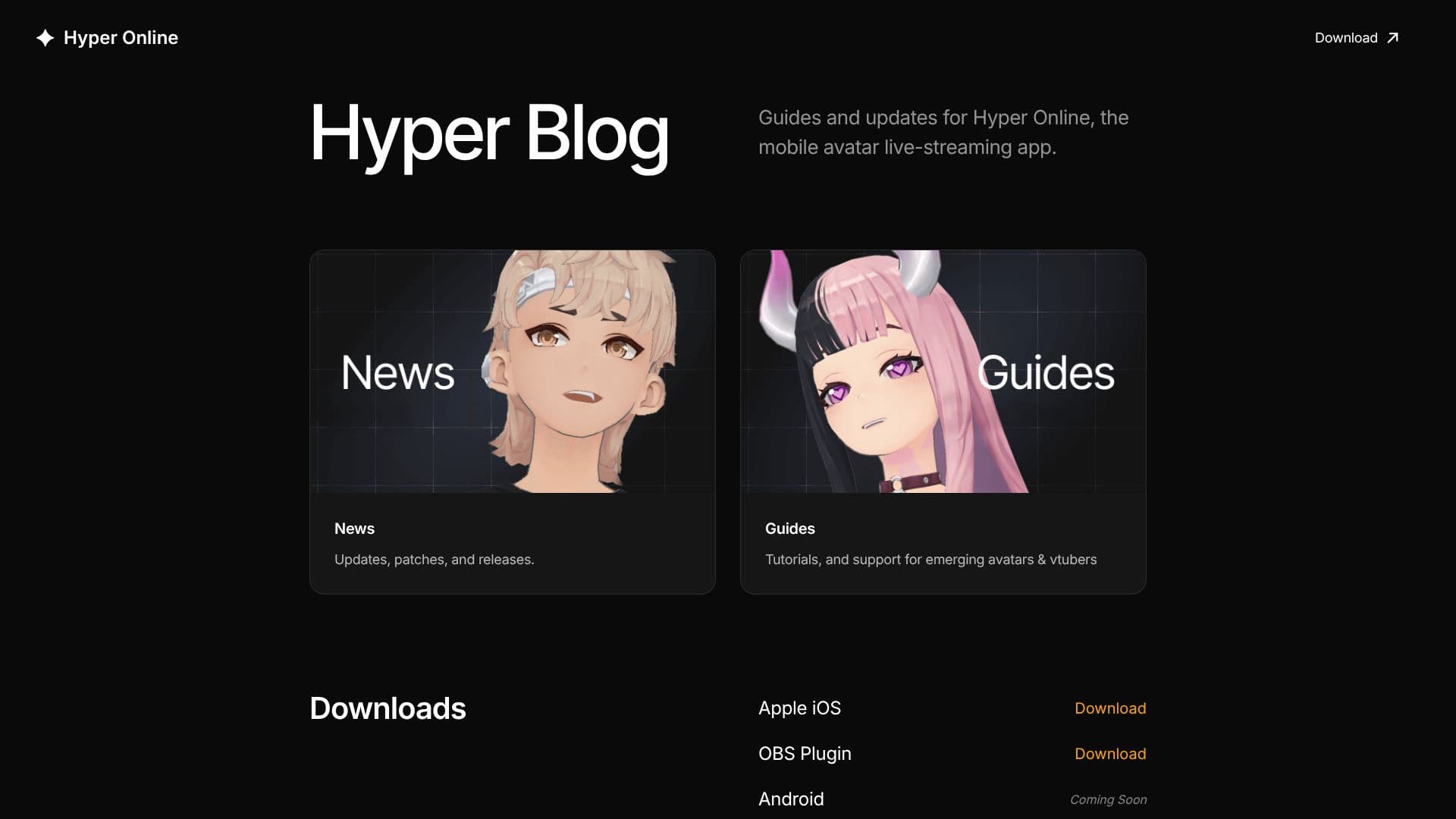Click the Downloads section heading
Screen dimensions: 1456x819
coord(388,708)
